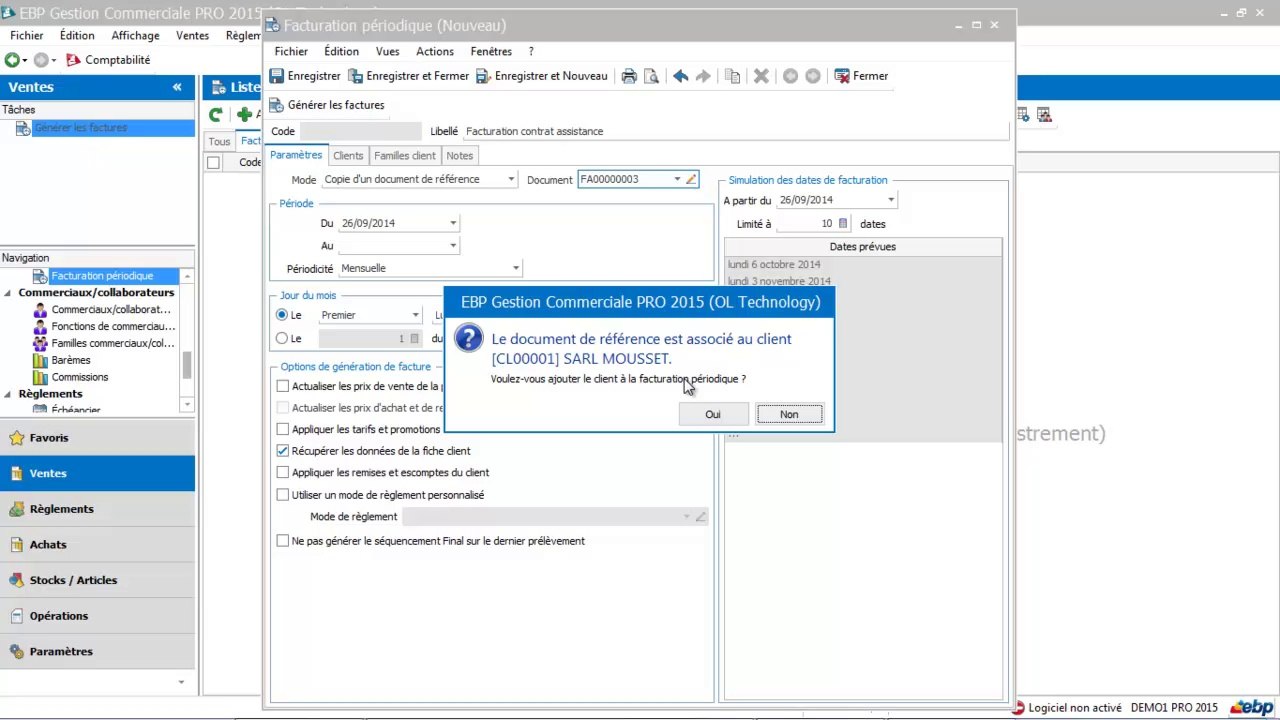Click the print preview magnifier icon
This screenshot has height=720, width=1280.
(x=651, y=76)
